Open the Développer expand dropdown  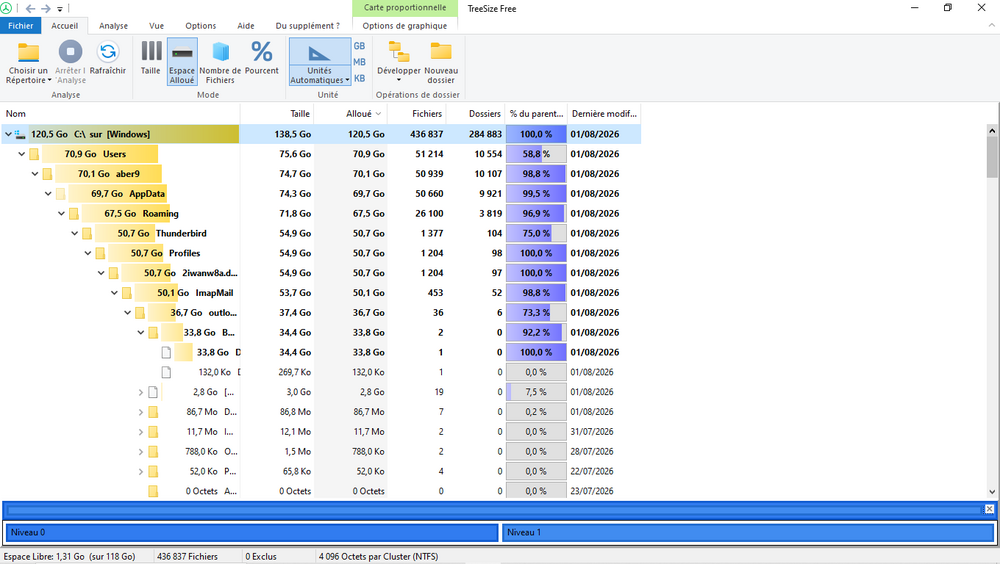tap(399, 61)
